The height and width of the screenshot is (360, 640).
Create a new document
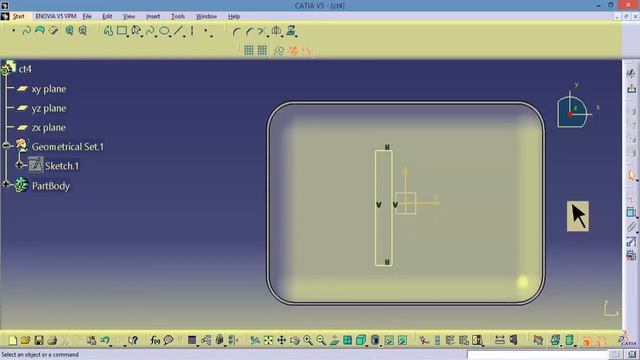(x=13, y=340)
